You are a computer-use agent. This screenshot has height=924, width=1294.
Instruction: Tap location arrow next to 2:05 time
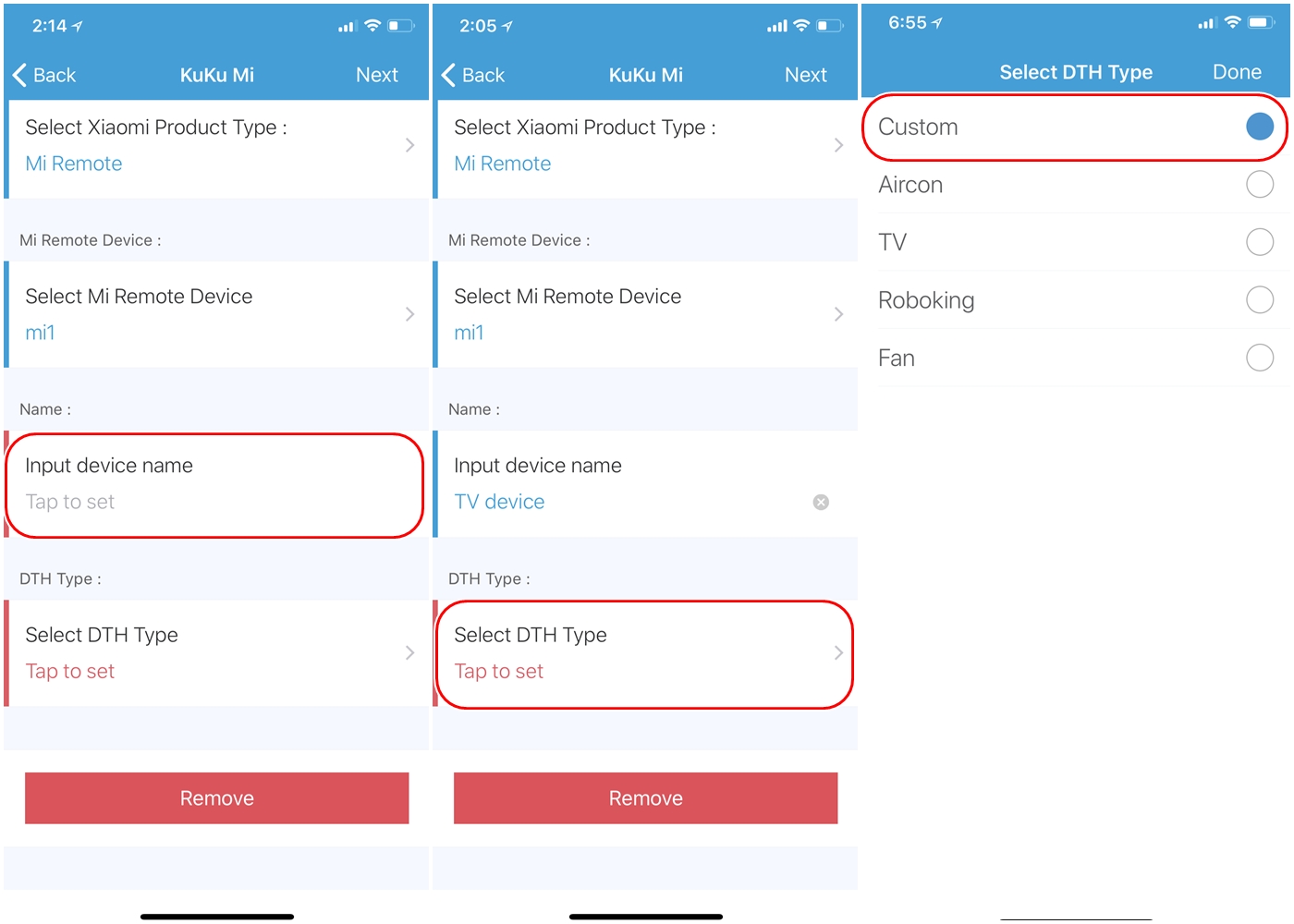[x=507, y=27]
